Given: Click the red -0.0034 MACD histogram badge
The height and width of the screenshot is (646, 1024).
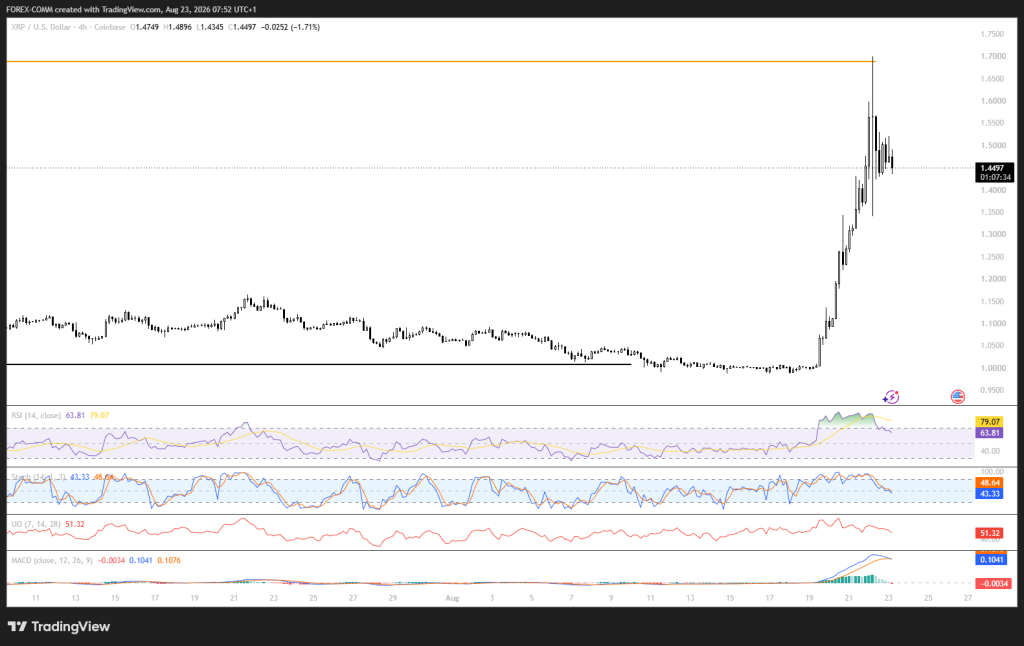Looking at the screenshot, I should pyautogui.click(x=993, y=583).
